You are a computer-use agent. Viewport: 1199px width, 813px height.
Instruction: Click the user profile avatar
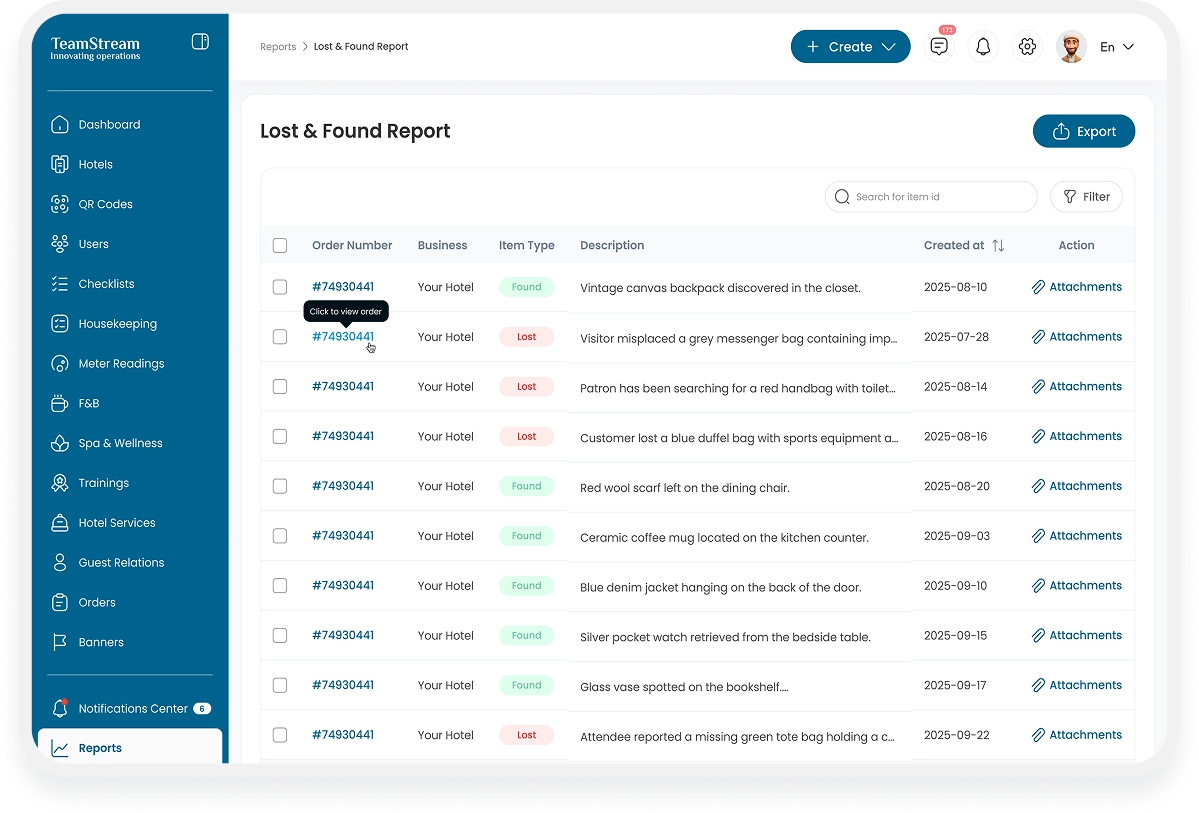coord(1071,47)
